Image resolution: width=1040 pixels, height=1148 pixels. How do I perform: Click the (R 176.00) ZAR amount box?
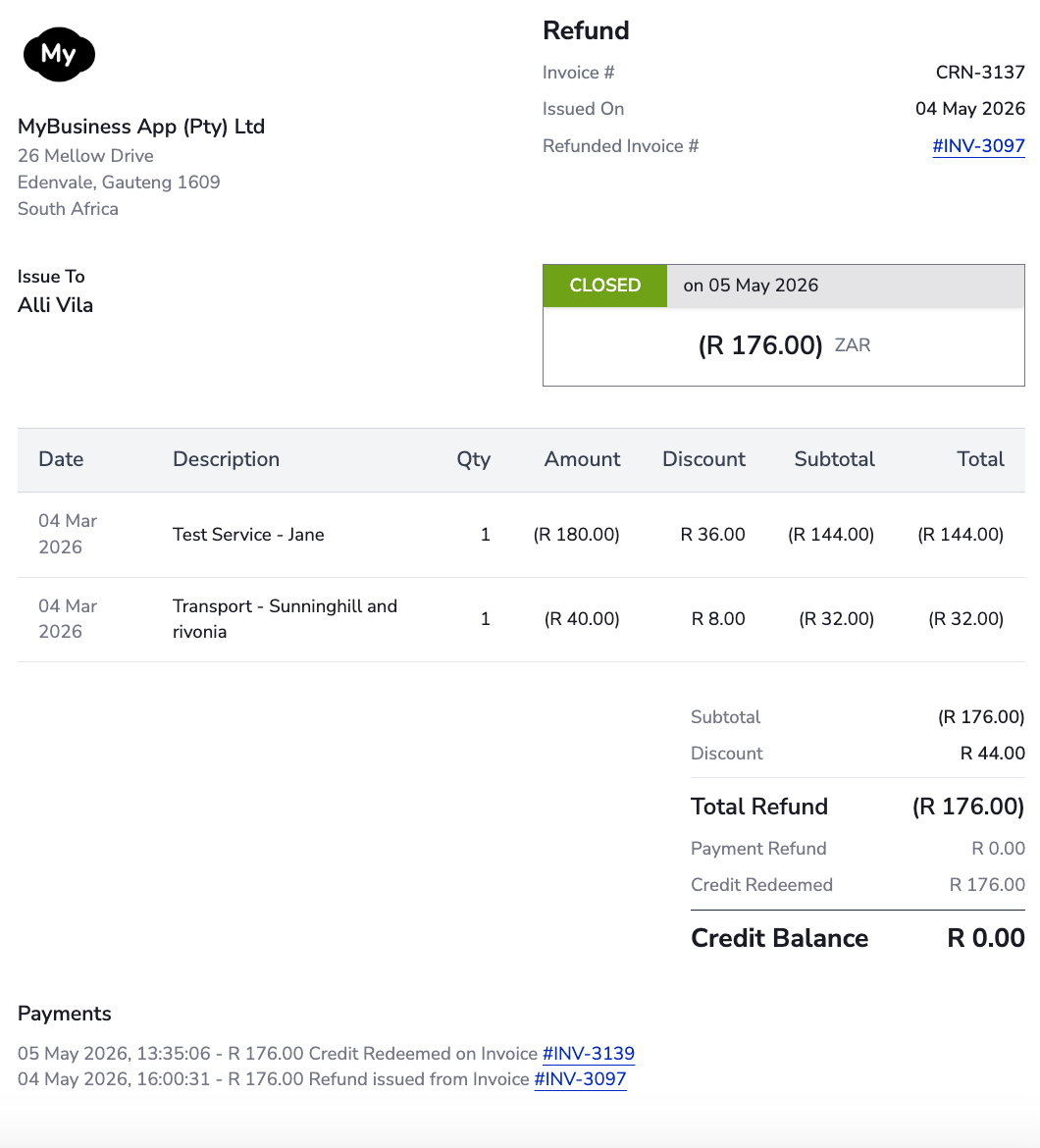[784, 345]
